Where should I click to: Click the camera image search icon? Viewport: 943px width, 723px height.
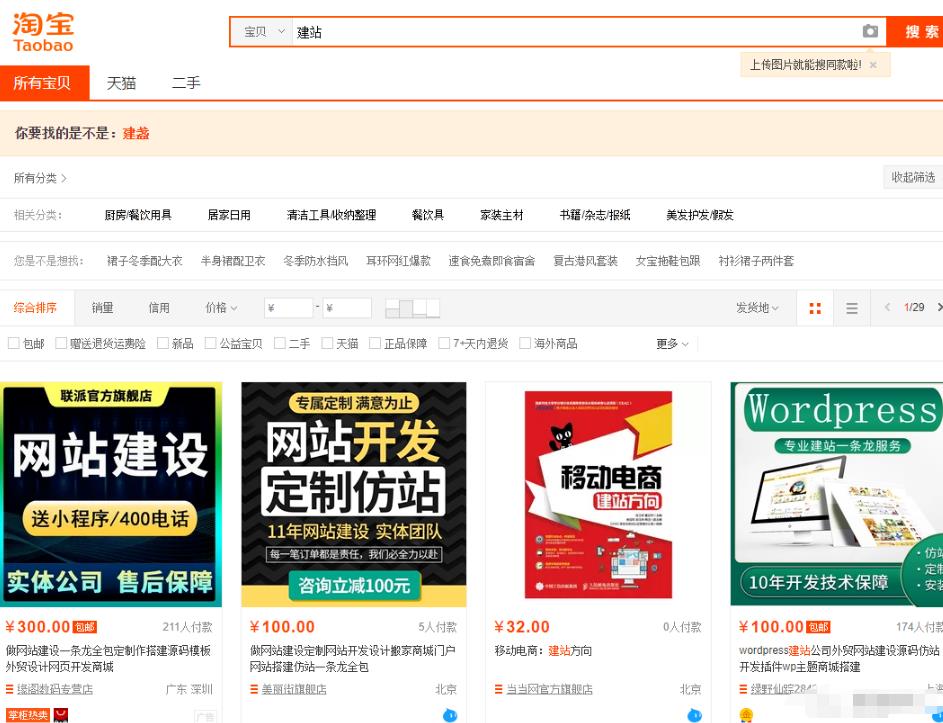pyautogui.click(x=870, y=32)
